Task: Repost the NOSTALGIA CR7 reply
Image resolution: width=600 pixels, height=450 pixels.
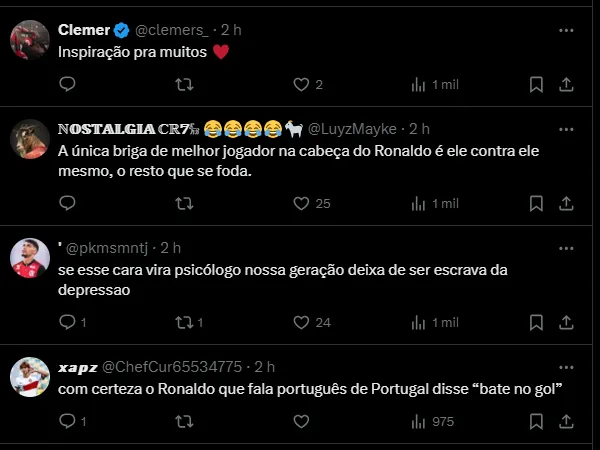Action: pyautogui.click(x=184, y=203)
